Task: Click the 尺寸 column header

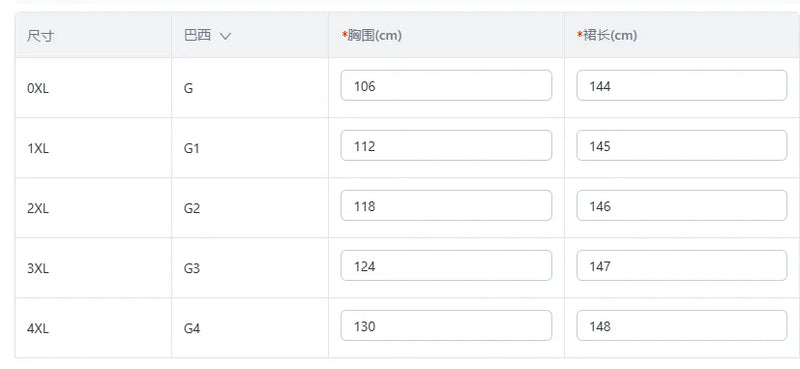Action: tap(40, 36)
